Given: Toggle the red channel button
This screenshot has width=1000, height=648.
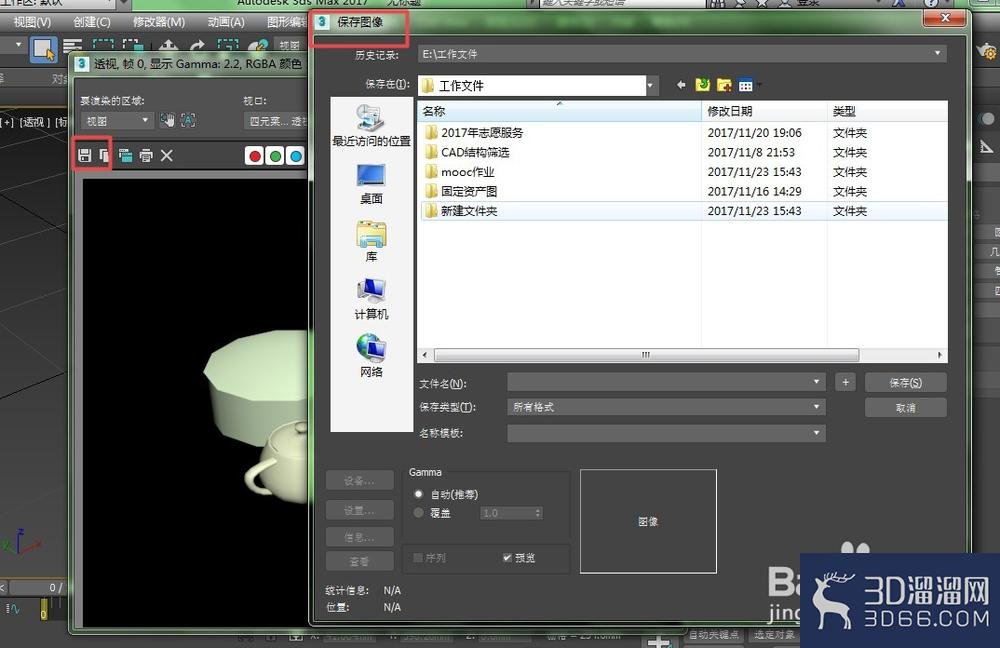Looking at the screenshot, I should (x=254, y=156).
